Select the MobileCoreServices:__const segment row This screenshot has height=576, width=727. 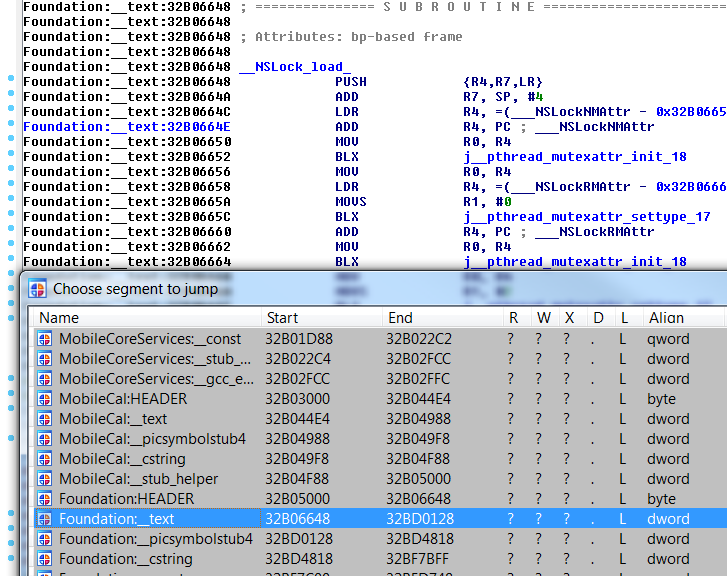[380, 339]
